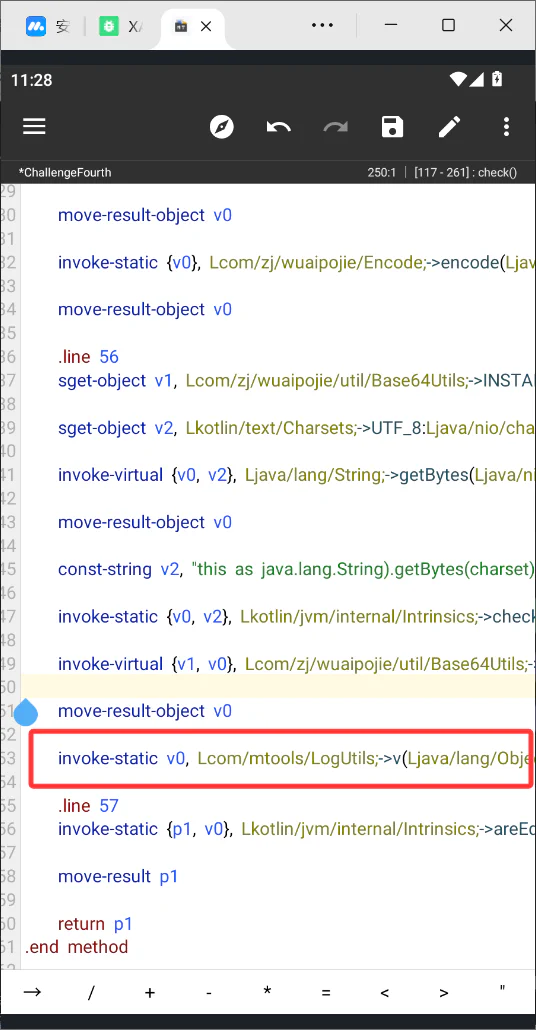The image size is (536, 1030).
Task: Insert slash from symbol bar
Action: point(91,991)
